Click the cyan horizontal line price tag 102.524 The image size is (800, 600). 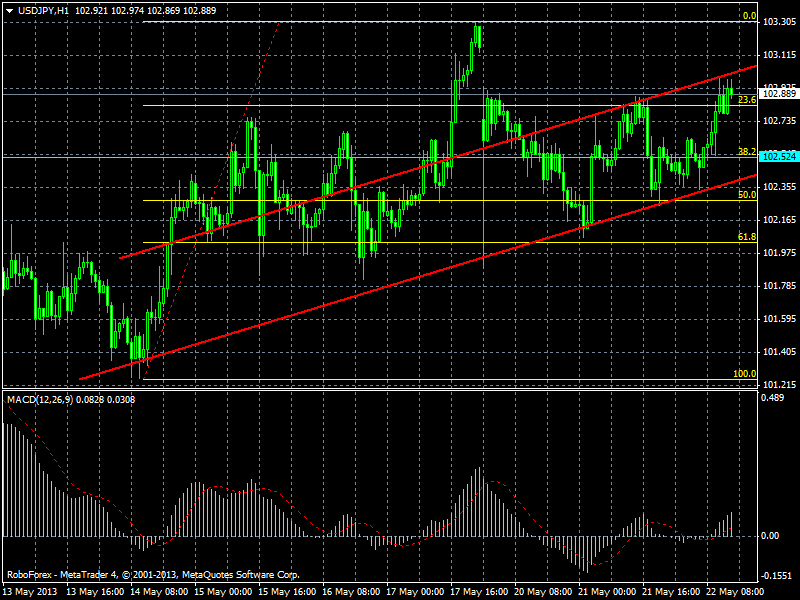click(x=779, y=157)
